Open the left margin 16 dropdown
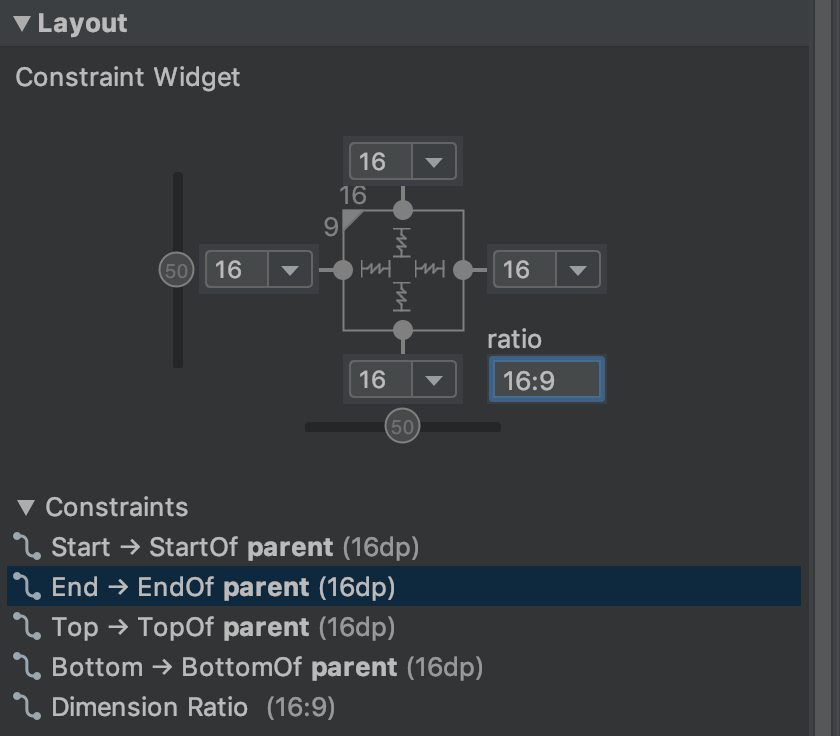Screen dimensions: 840x736 290,269
